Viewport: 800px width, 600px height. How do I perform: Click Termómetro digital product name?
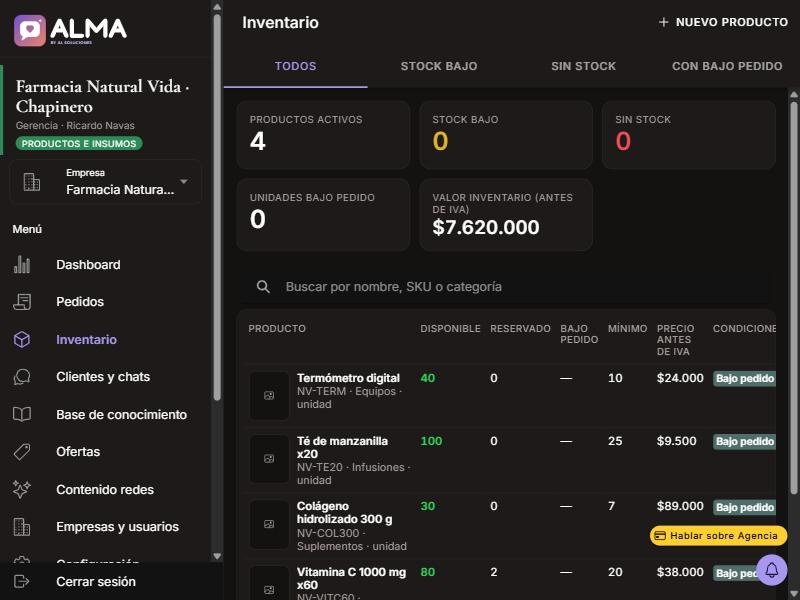point(348,378)
